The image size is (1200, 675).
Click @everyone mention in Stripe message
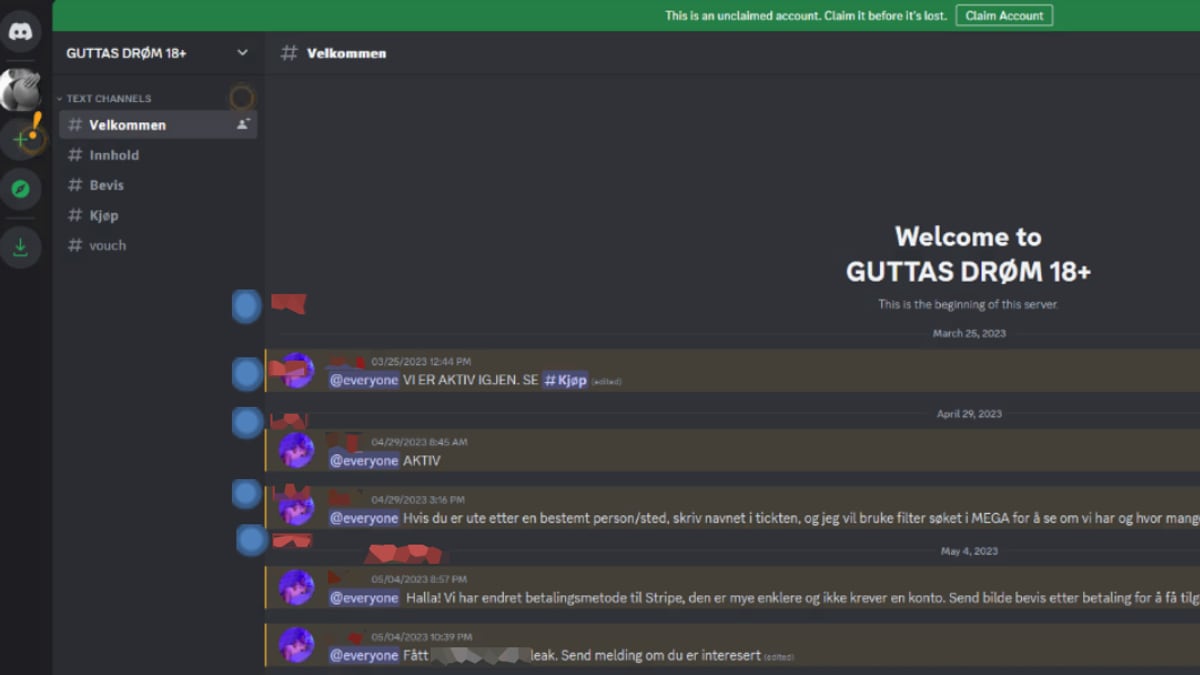364,598
